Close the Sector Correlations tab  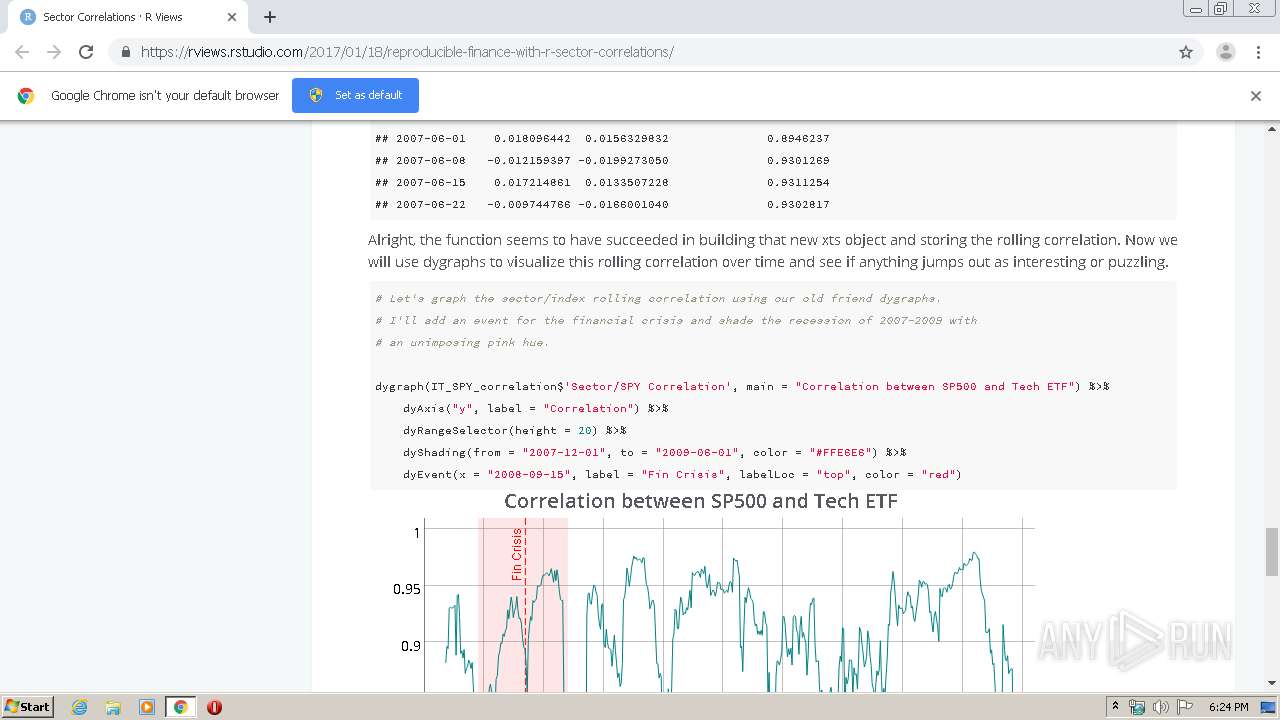(232, 17)
